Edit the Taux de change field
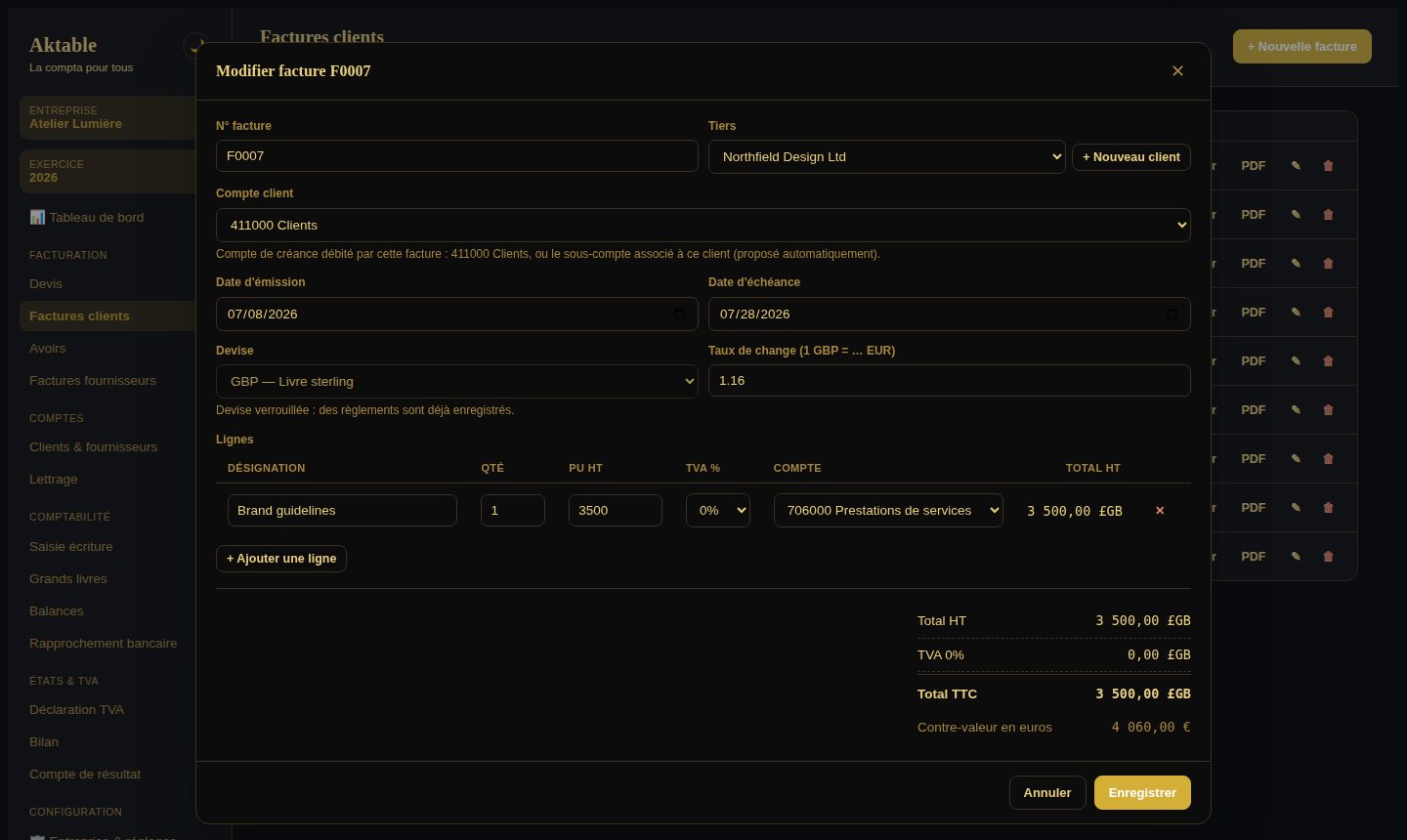 point(950,381)
